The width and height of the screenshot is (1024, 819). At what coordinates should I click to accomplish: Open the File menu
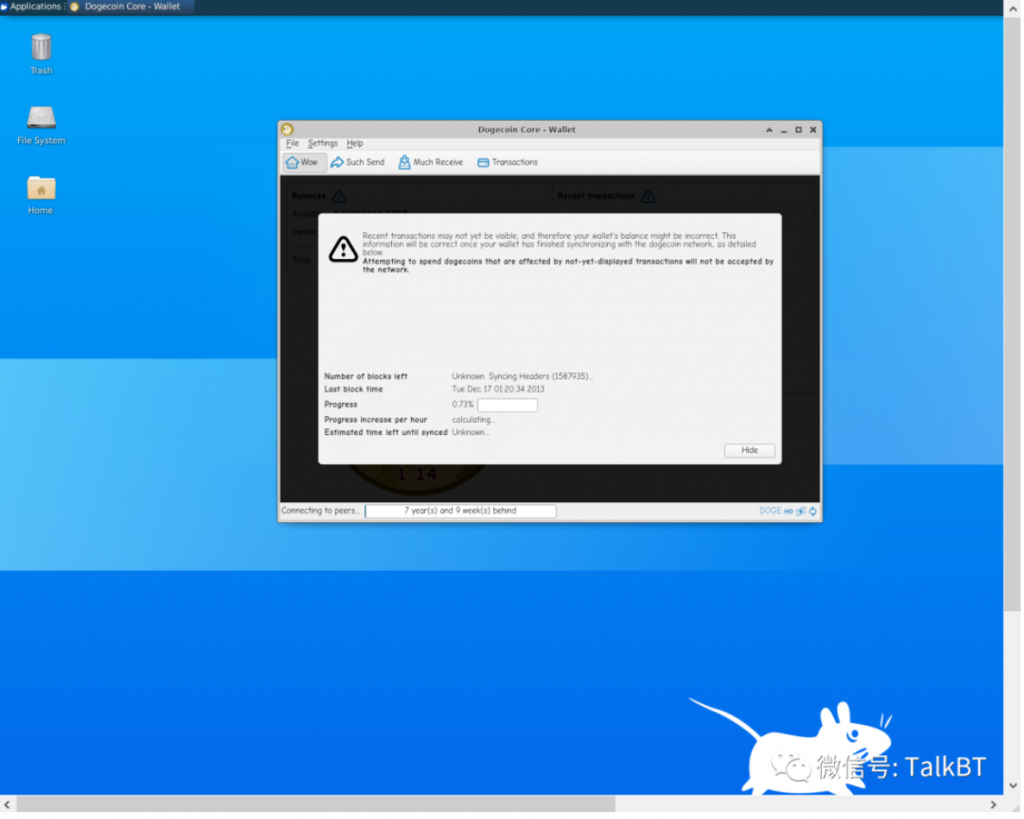(x=293, y=144)
